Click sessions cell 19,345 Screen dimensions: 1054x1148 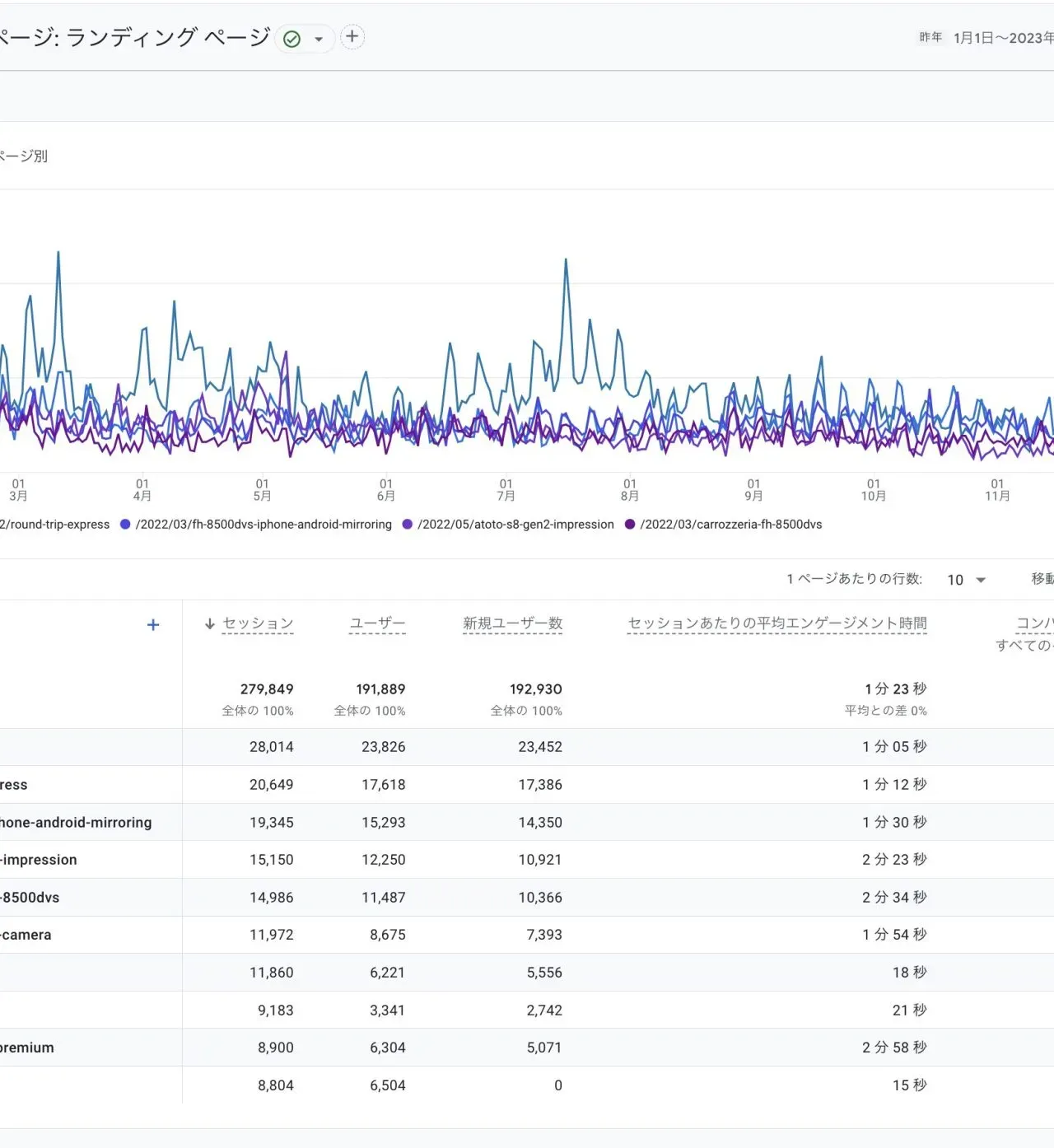(x=272, y=823)
